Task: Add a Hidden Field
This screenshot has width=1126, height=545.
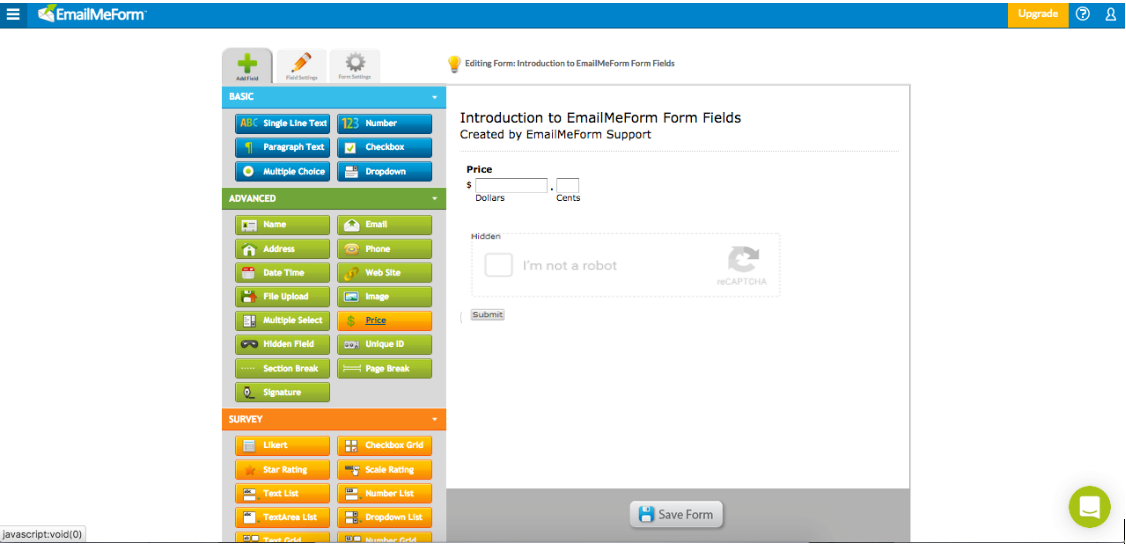Action: pyautogui.click(x=282, y=344)
